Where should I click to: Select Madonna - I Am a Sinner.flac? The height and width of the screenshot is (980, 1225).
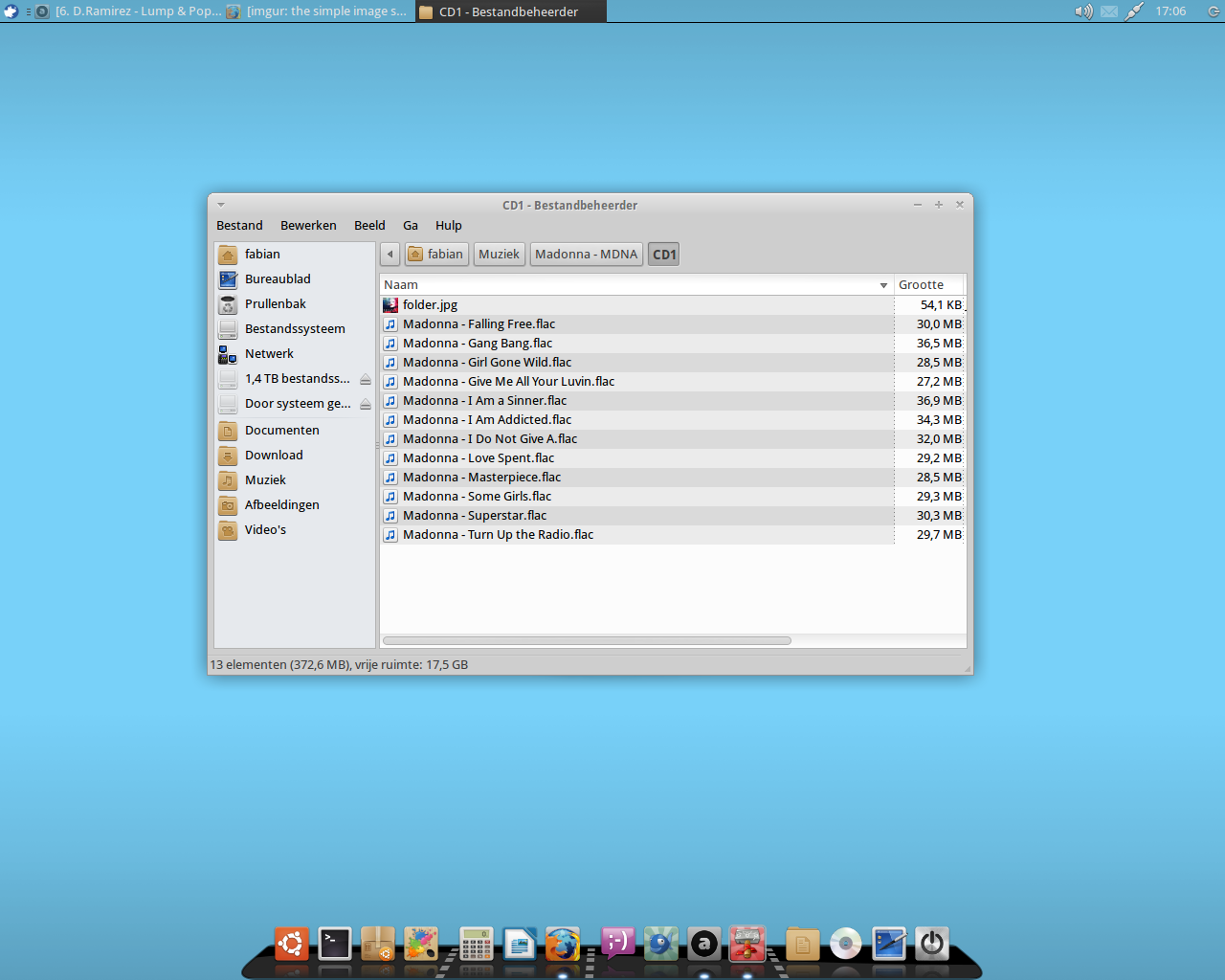(x=672, y=401)
